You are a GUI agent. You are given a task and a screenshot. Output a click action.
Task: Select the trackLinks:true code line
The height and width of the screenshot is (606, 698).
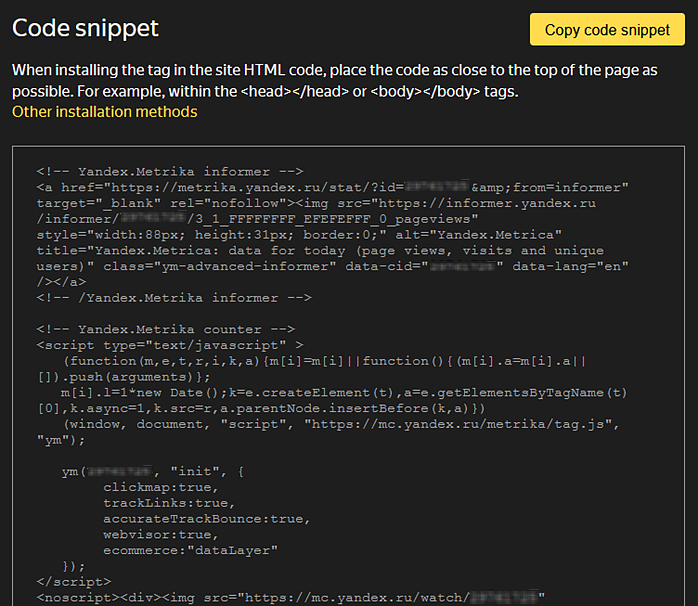[168, 502]
